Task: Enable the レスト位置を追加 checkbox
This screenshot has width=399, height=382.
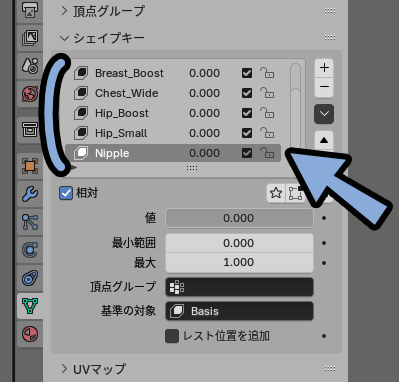Action: tap(172, 336)
